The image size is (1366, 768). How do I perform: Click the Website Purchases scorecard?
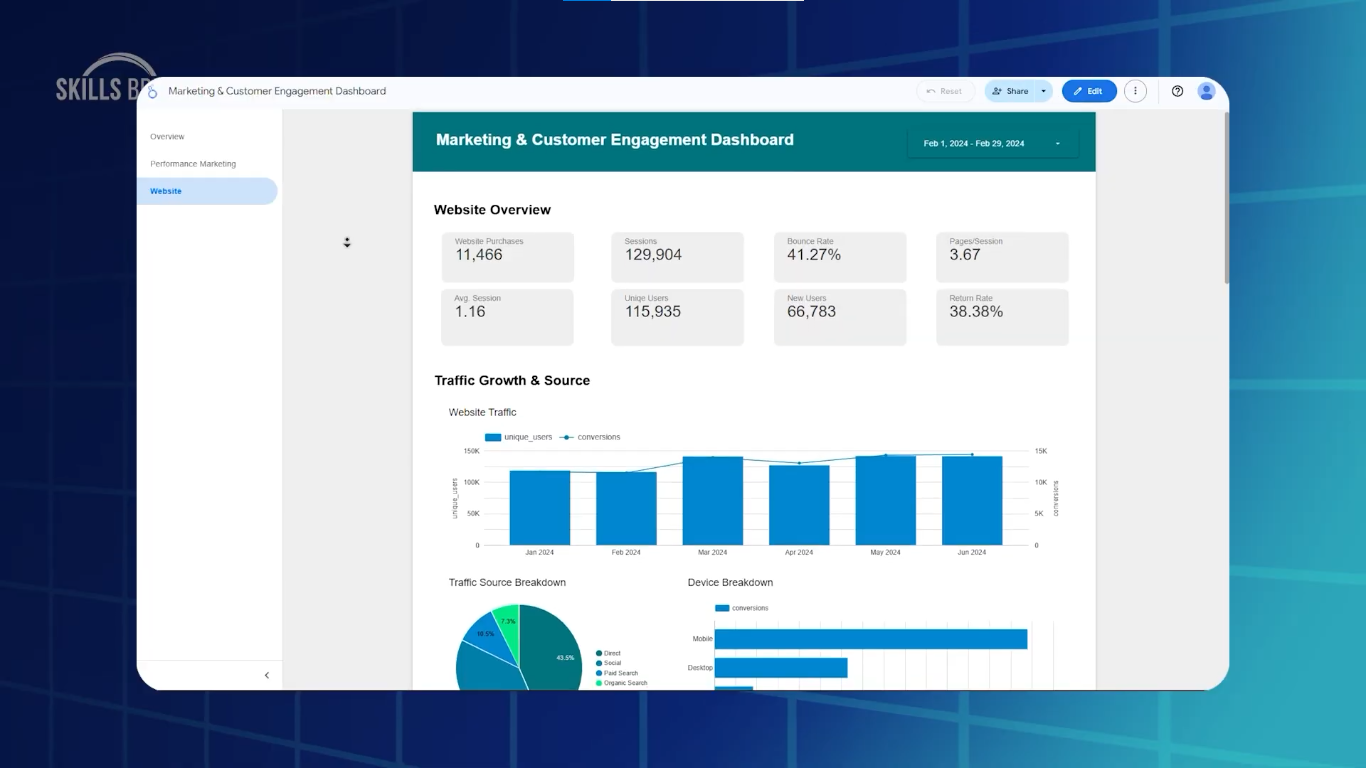point(508,257)
